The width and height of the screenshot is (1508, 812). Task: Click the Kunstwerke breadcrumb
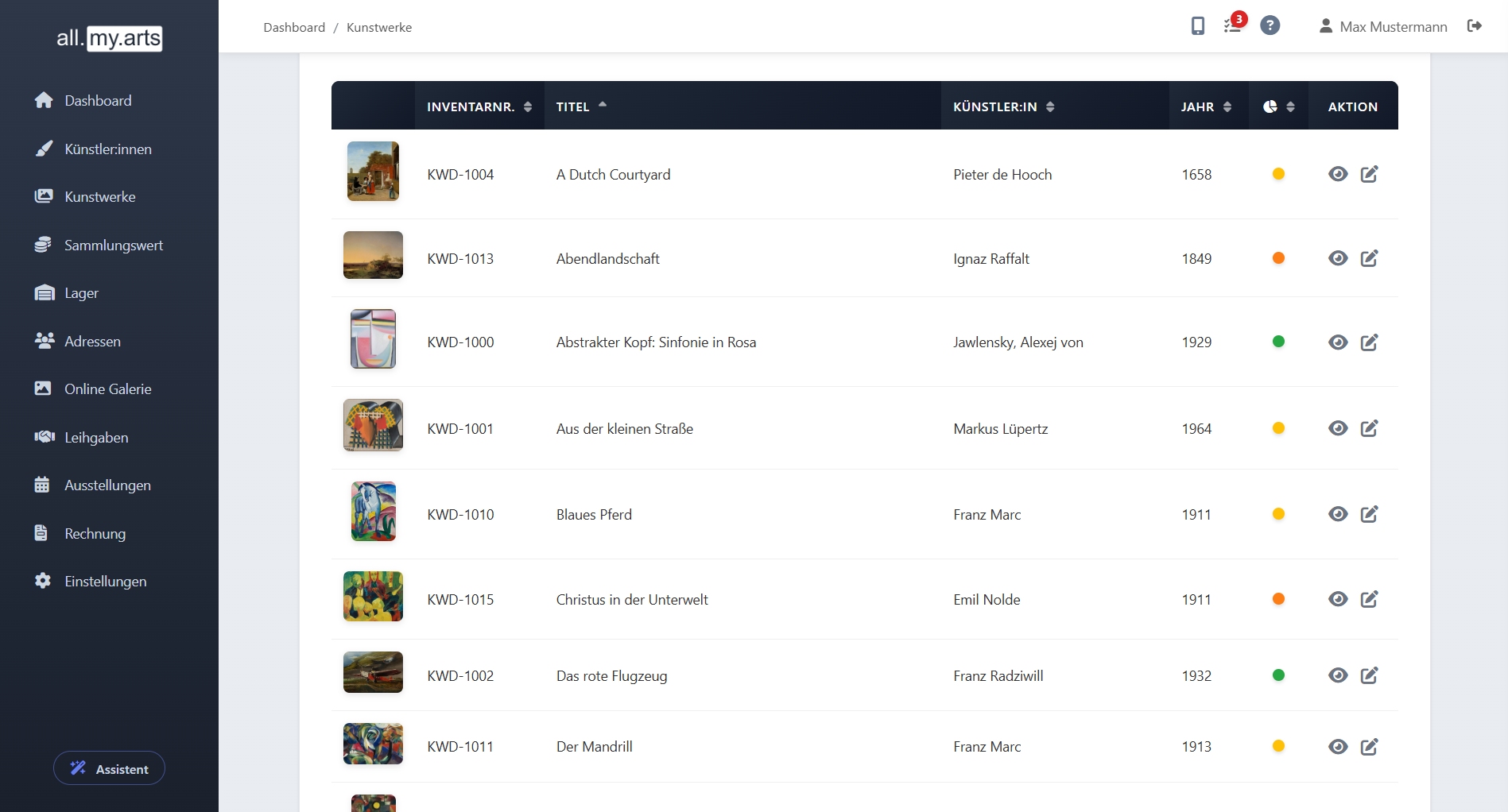379,27
